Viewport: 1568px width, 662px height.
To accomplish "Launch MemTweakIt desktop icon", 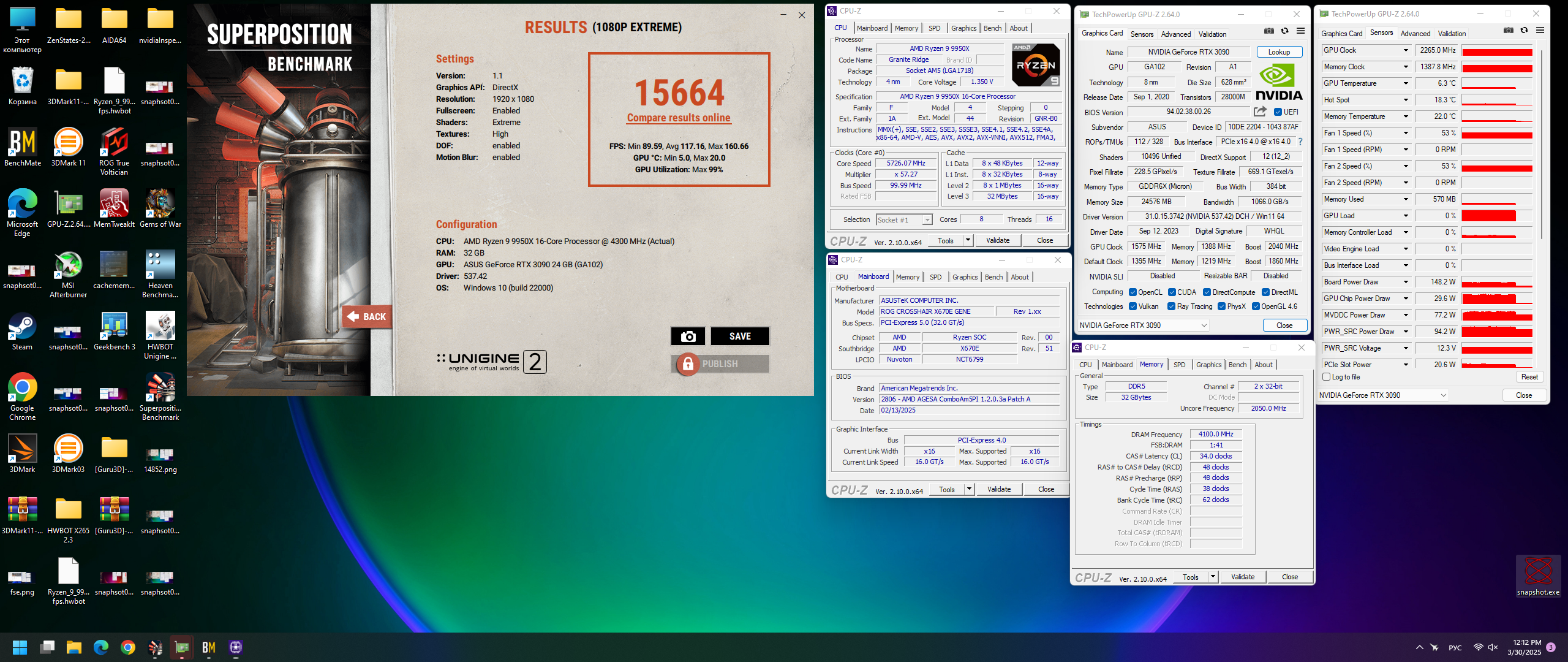I will (115, 209).
